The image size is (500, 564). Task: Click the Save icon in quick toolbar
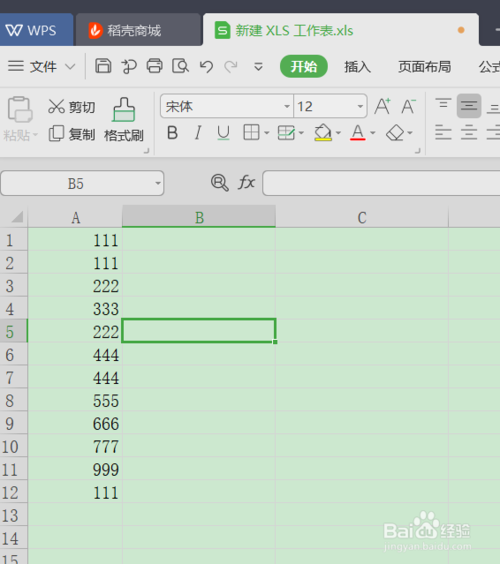coord(103,66)
